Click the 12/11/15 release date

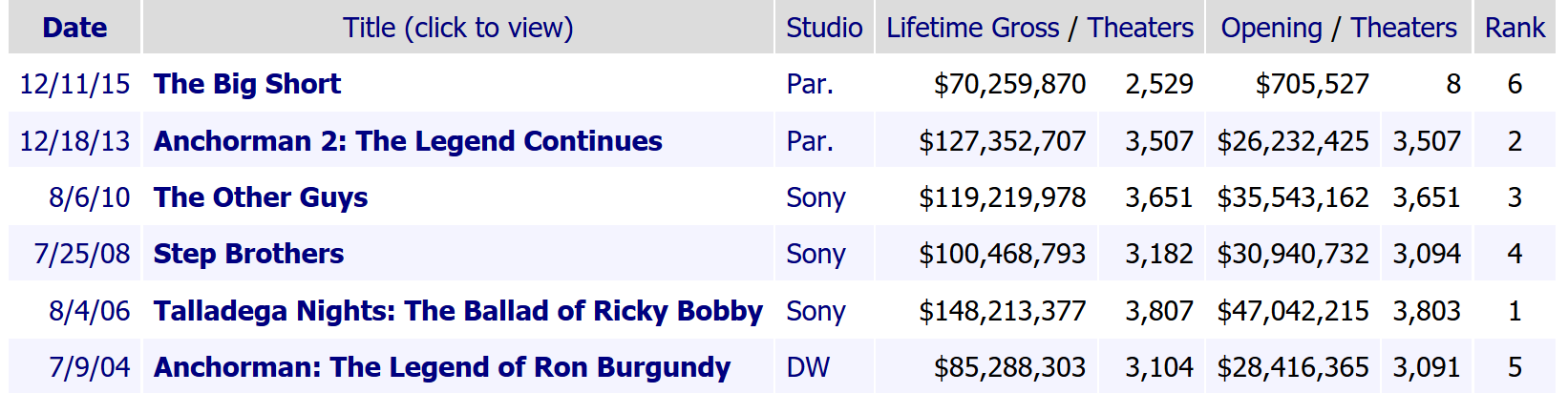[74, 84]
